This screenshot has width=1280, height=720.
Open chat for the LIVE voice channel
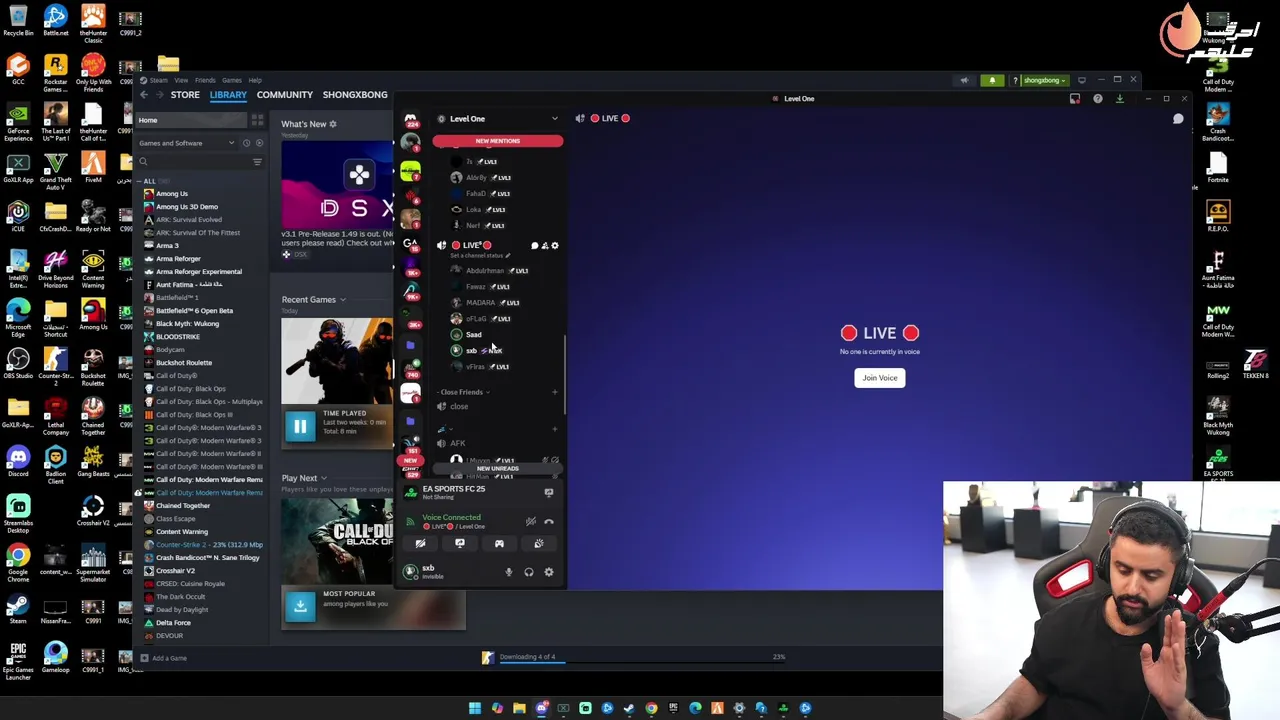[534, 245]
